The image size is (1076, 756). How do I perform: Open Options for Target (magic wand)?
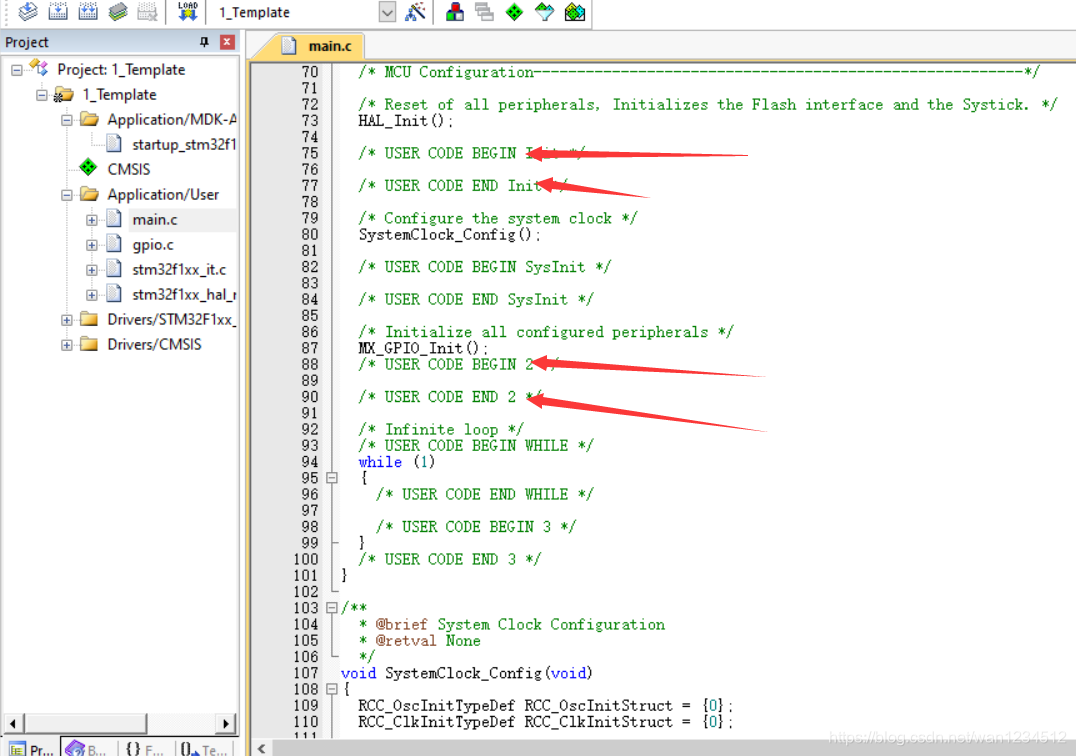[416, 12]
